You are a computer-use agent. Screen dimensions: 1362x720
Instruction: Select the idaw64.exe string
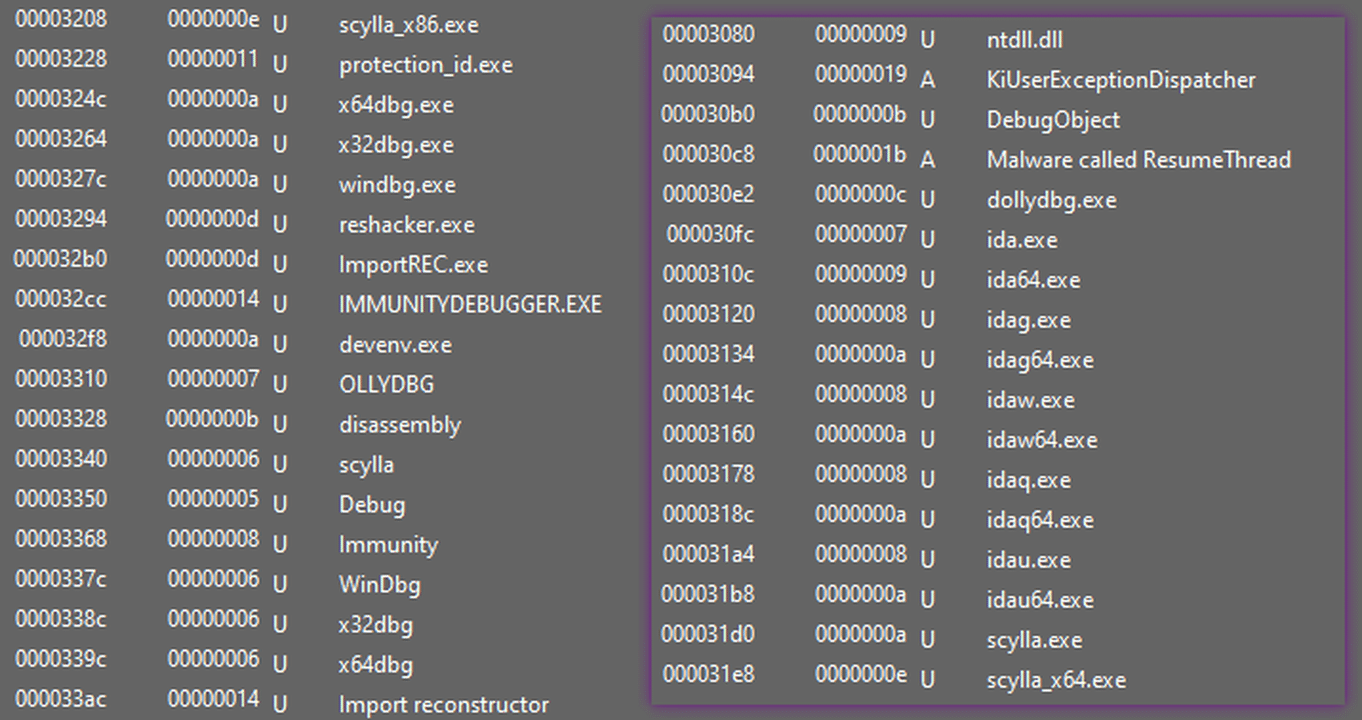[1041, 440]
